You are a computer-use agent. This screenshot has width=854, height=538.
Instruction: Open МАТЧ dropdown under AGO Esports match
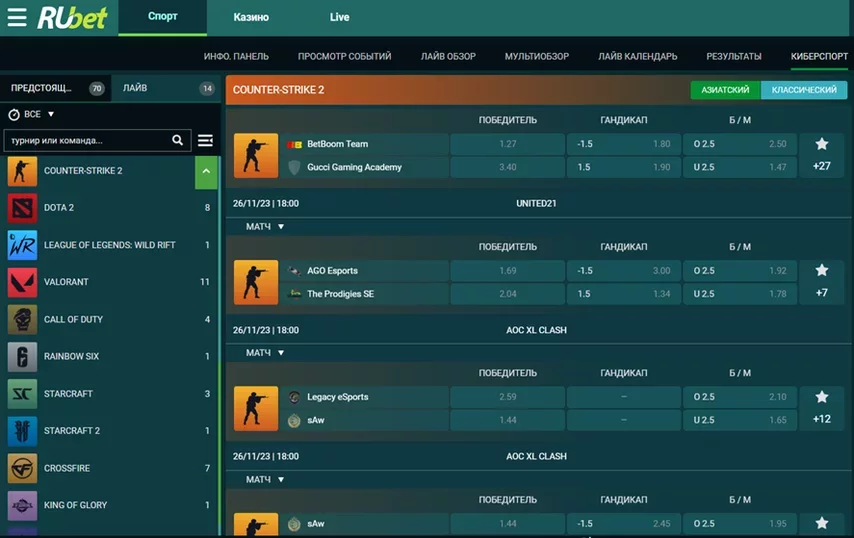point(265,353)
